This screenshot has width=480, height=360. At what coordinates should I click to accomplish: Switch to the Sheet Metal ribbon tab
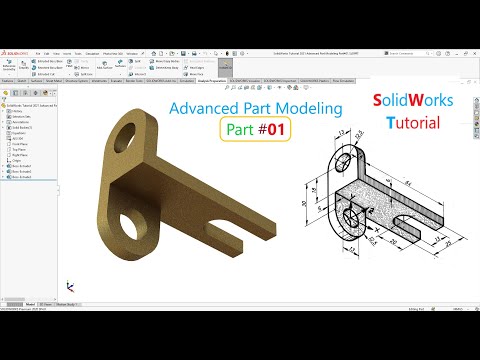tap(54, 81)
